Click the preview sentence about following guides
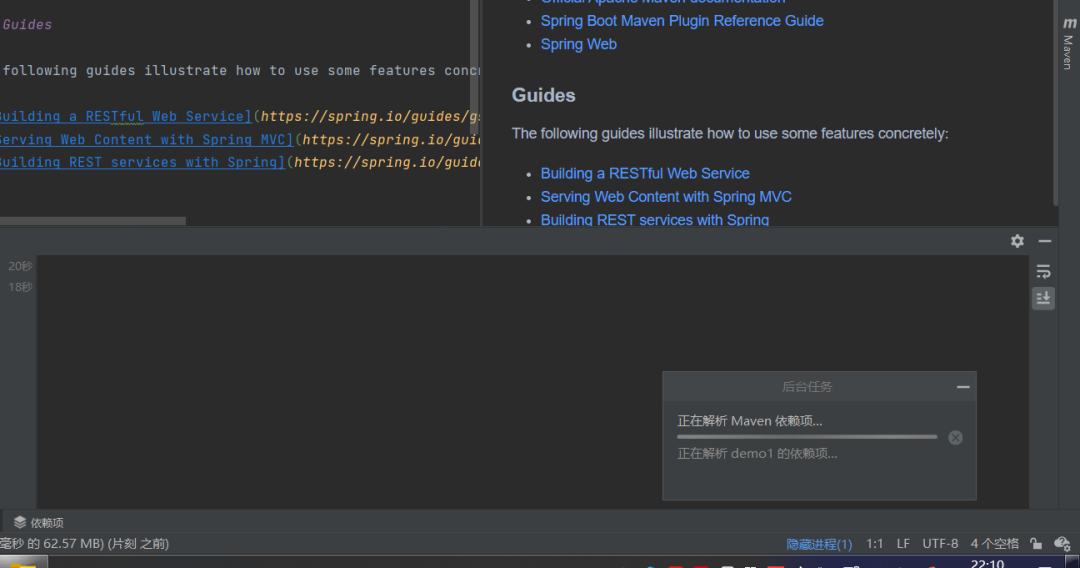1080x568 pixels. click(730, 134)
